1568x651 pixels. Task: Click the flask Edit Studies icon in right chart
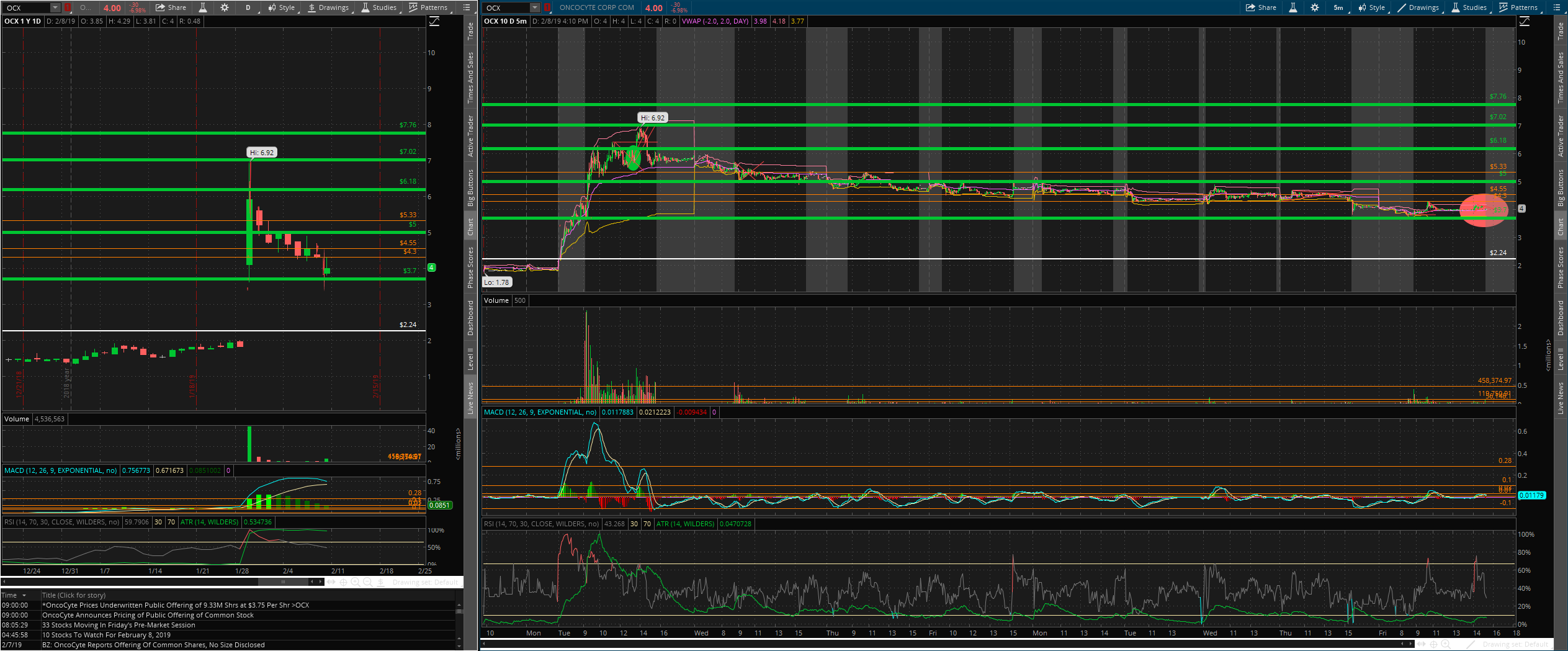(x=1292, y=7)
